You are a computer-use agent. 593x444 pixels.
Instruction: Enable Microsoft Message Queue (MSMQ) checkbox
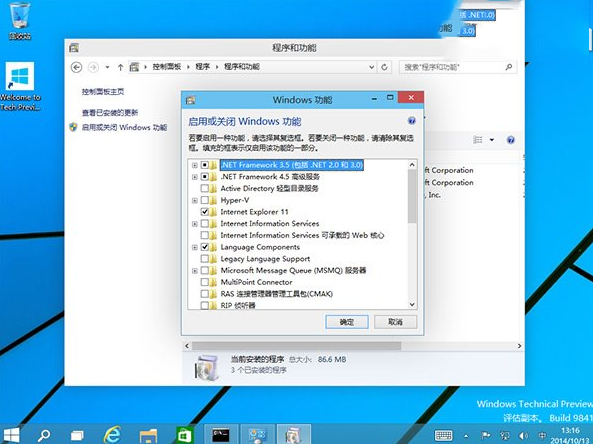(205, 270)
